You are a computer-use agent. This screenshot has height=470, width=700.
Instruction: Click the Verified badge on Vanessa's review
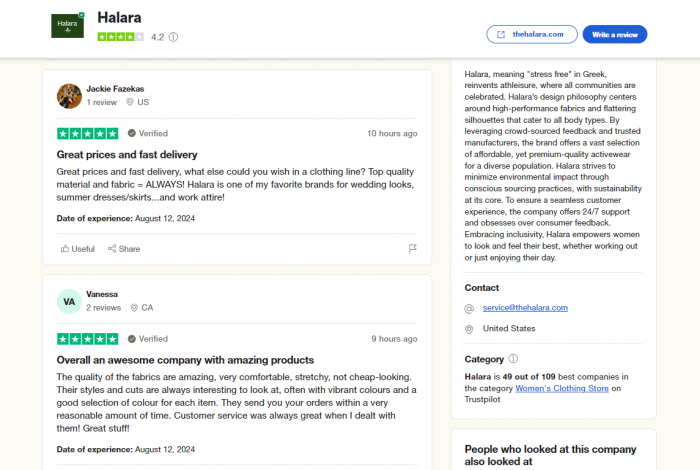click(x=148, y=339)
